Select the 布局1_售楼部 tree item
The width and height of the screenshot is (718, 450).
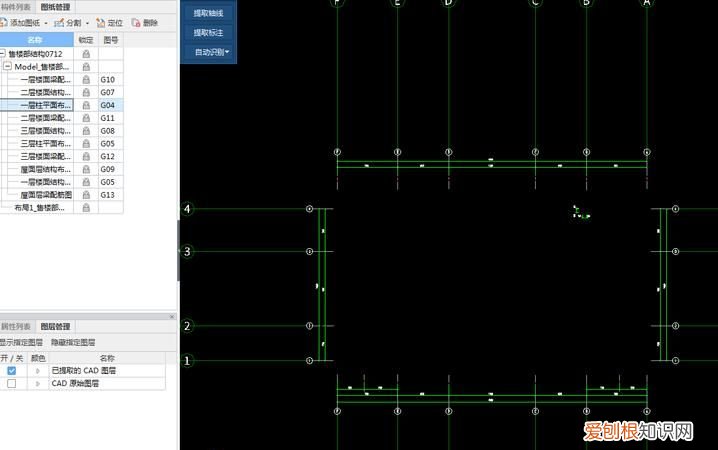click(42, 208)
